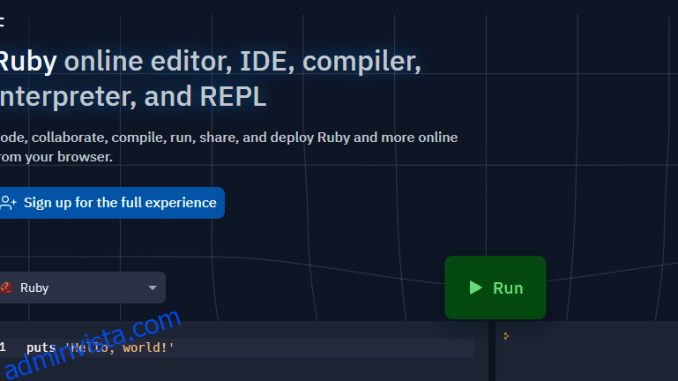The width and height of the screenshot is (678, 381).
Task: Open the Ruby language selector dropdown
Action: pos(82,288)
